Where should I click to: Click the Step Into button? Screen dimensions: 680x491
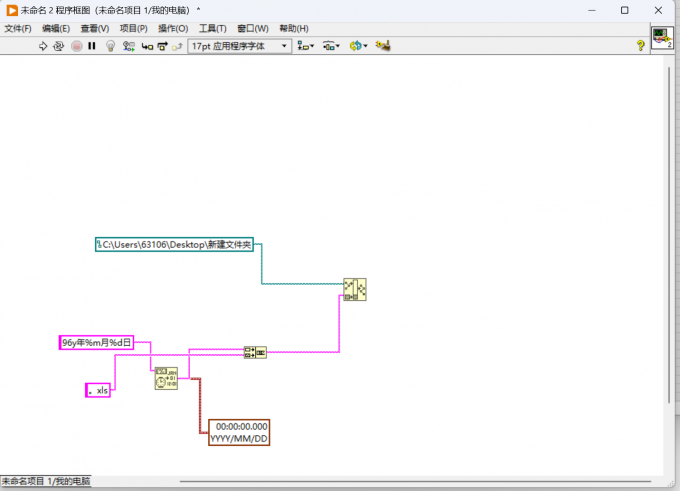[x=147, y=46]
